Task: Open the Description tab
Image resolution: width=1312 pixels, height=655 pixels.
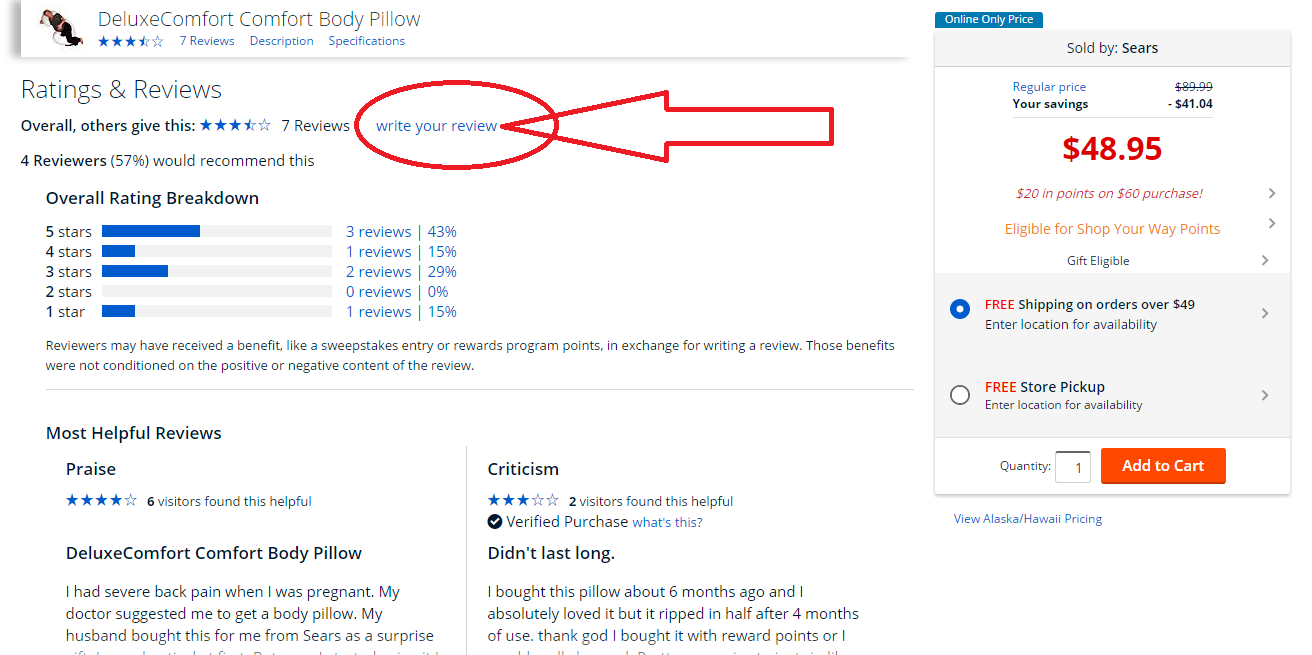Action: (281, 41)
